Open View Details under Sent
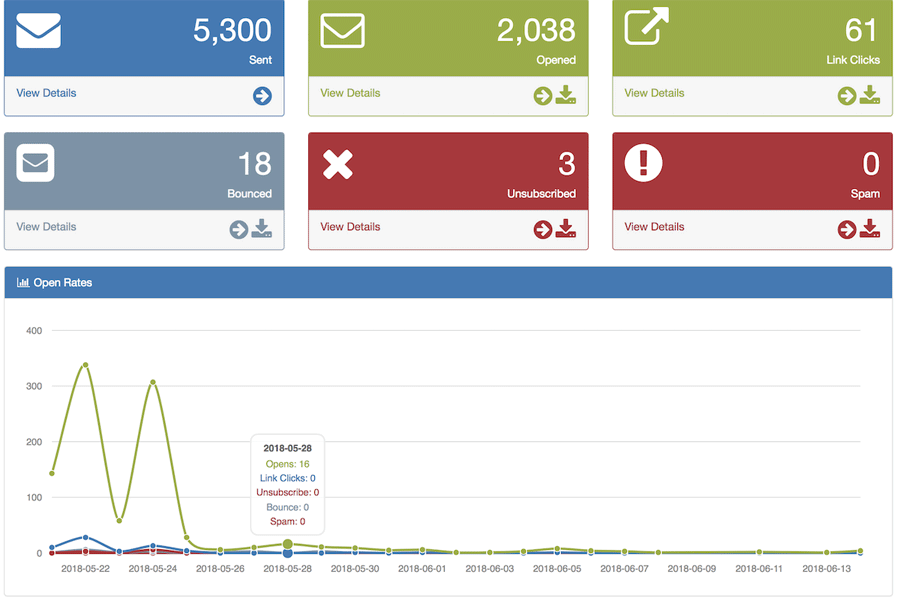 (x=46, y=93)
